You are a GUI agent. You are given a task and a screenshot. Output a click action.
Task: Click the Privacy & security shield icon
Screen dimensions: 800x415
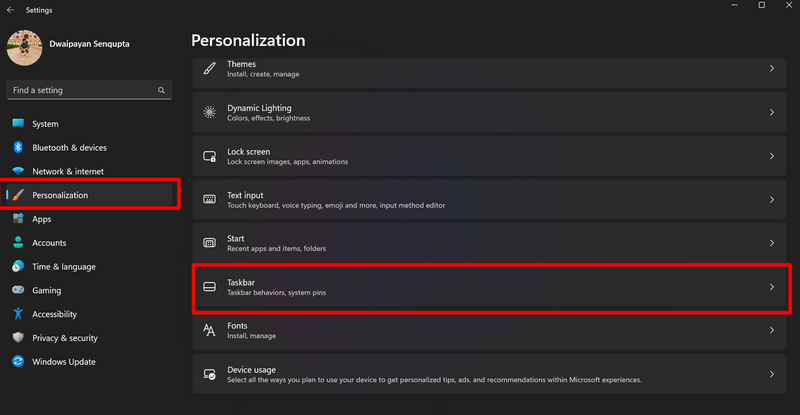coord(18,338)
